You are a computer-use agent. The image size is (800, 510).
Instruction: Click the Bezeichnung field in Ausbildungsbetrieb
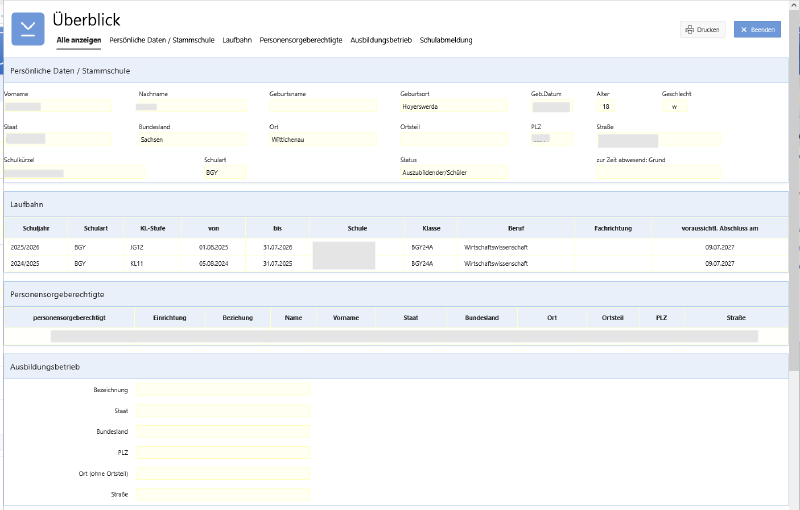tap(222, 389)
